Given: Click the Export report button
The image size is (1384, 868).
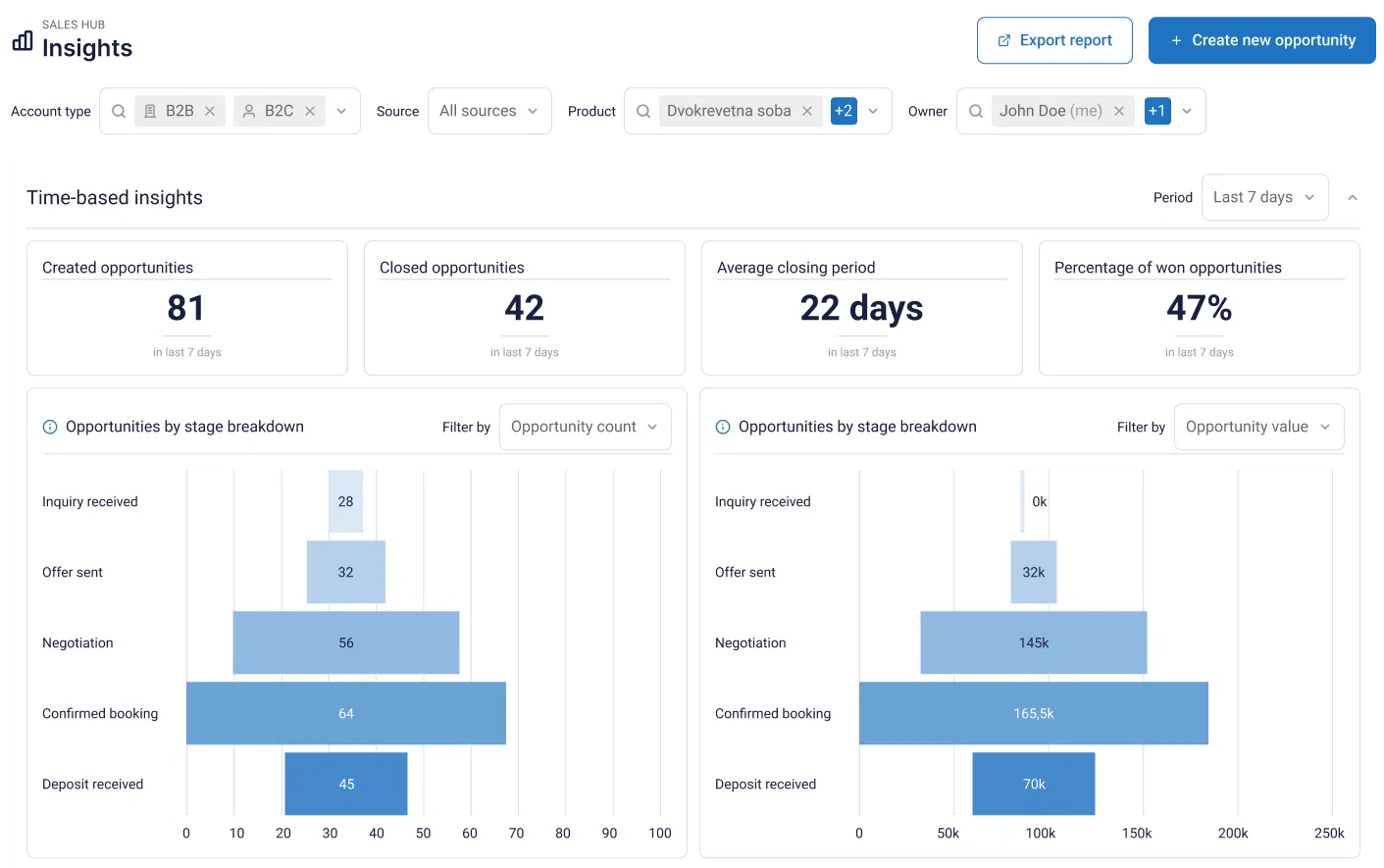Looking at the screenshot, I should [x=1054, y=40].
